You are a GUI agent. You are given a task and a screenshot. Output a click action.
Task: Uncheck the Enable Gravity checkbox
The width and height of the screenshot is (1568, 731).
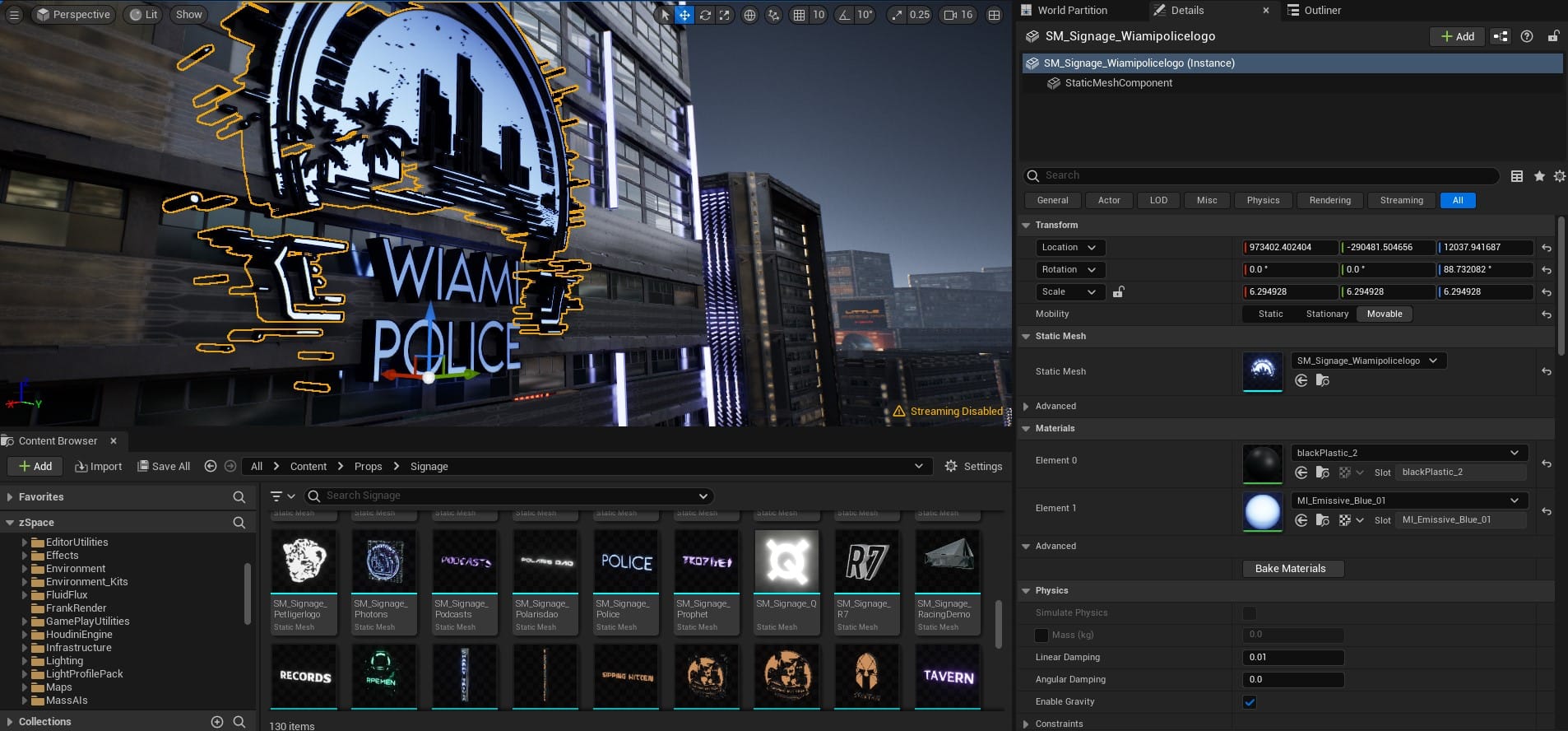[1250, 702]
